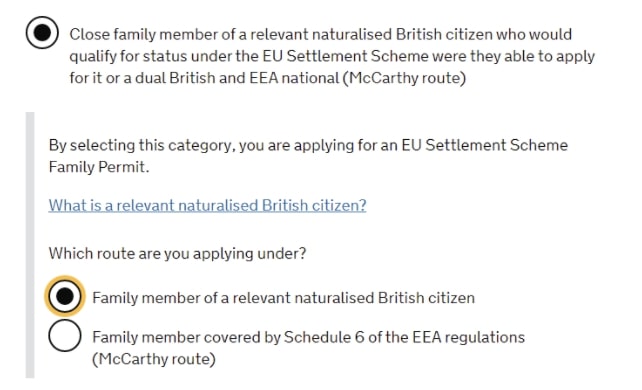Choose Family member of relevant naturalised British citizen radio
The width and height of the screenshot is (642, 390).
coord(65,296)
